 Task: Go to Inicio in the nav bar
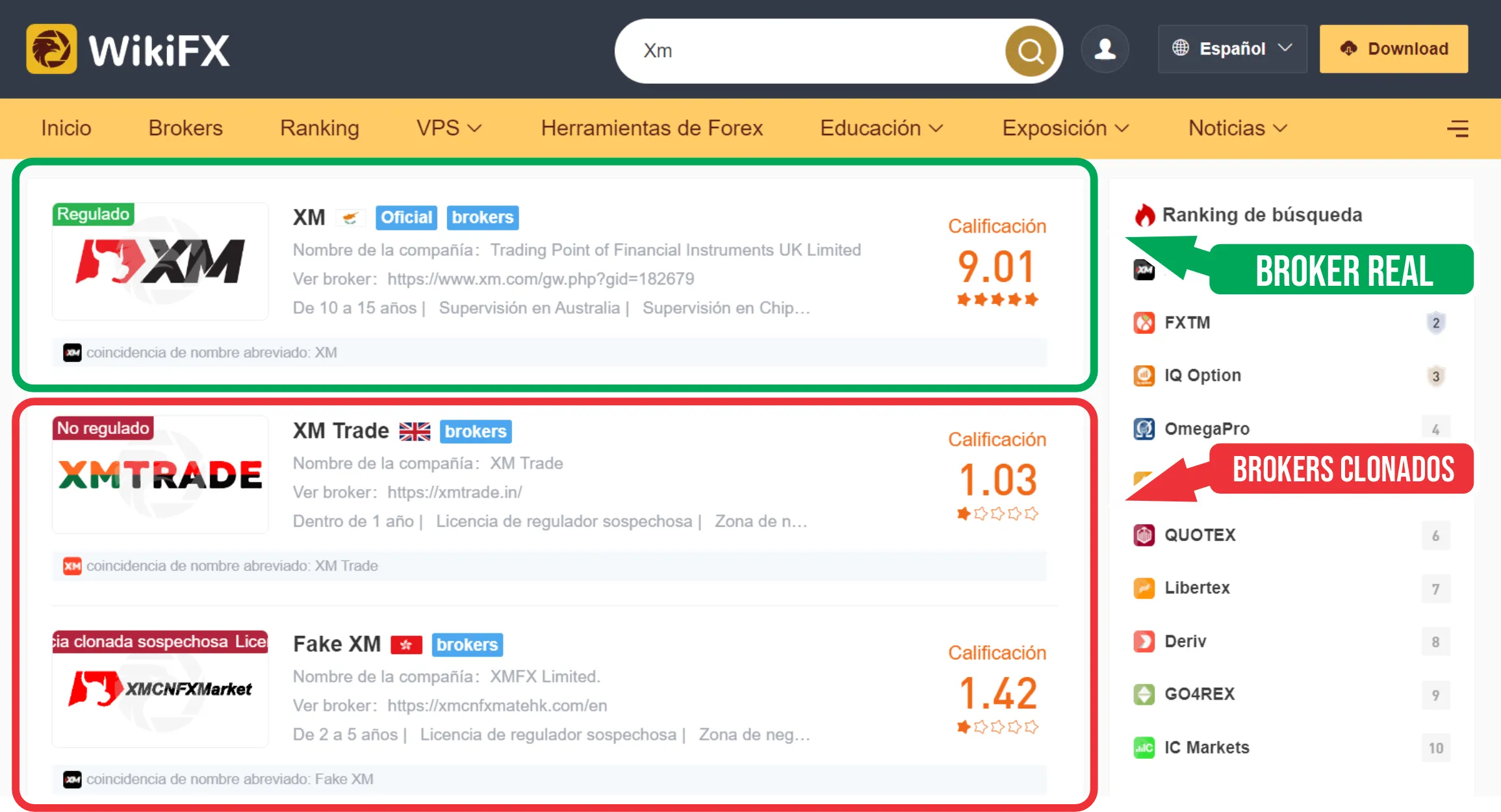66,128
